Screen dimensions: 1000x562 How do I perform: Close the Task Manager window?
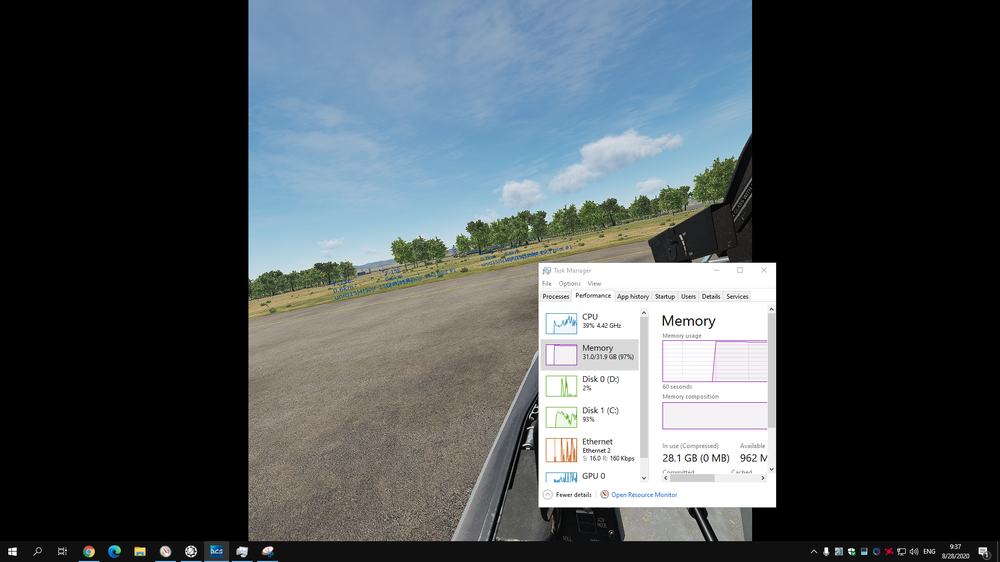(764, 270)
